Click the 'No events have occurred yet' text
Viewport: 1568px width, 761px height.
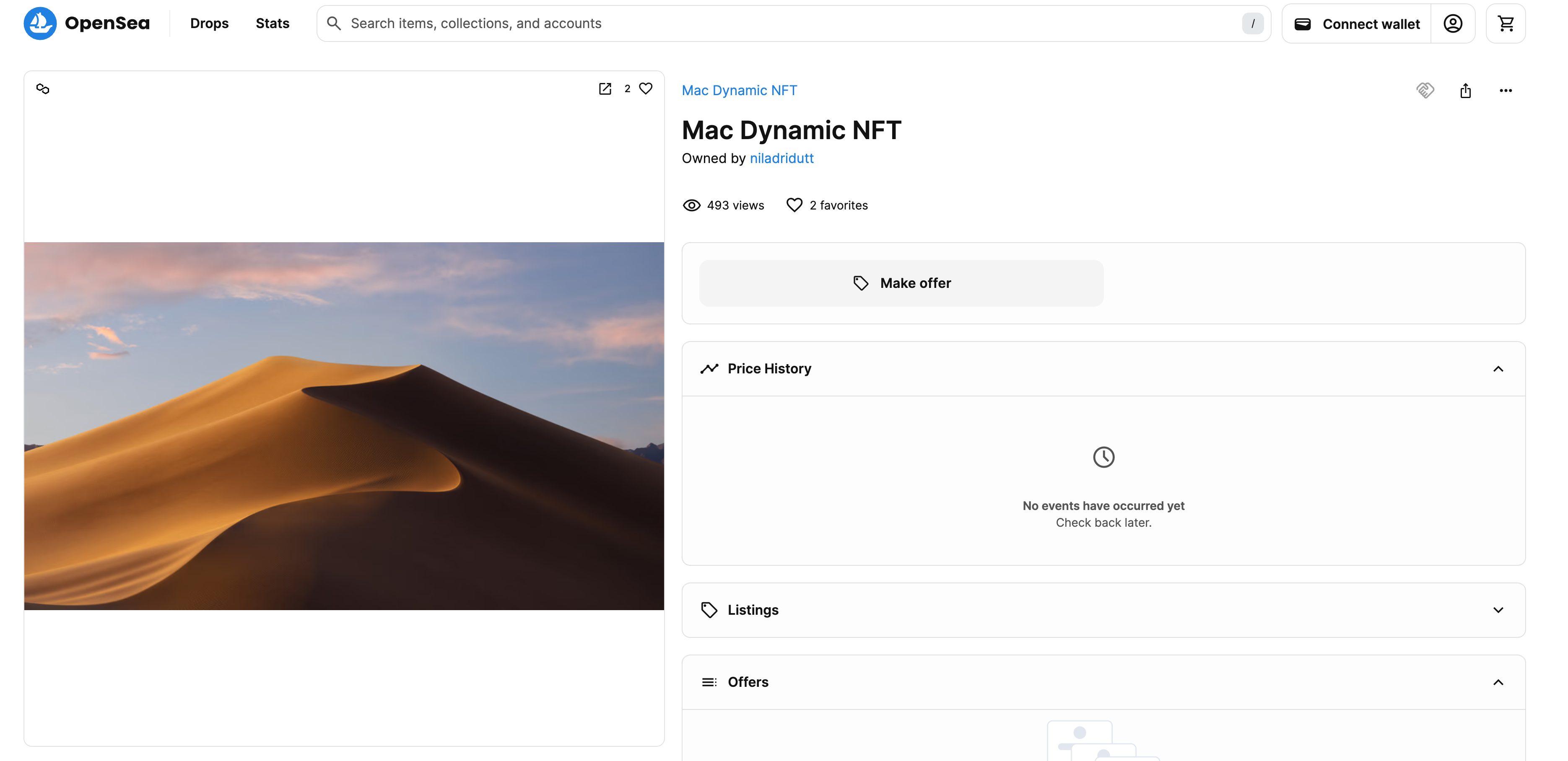click(x=1103, y=505)
